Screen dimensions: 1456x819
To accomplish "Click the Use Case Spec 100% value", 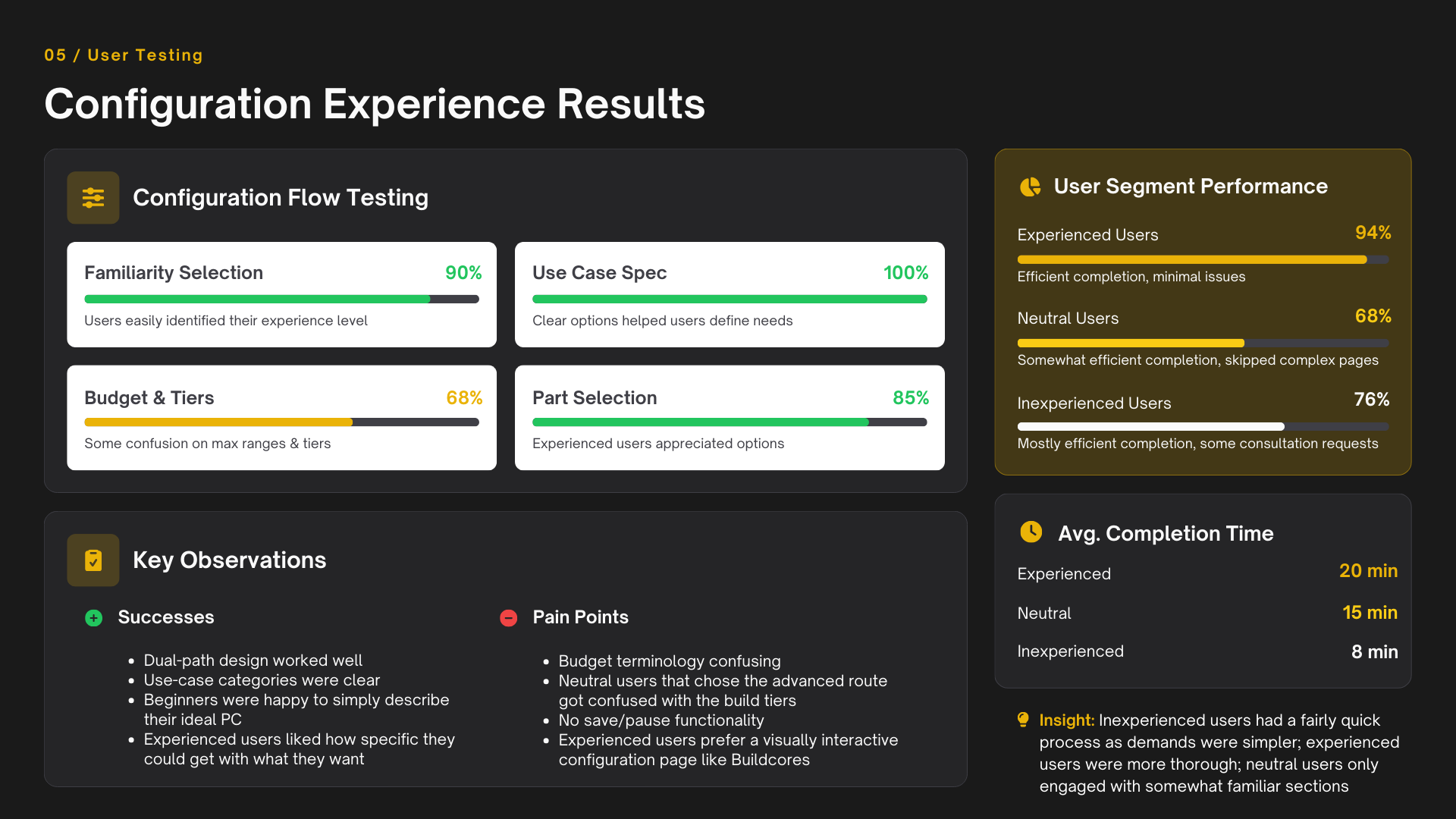I will point(905,273).
